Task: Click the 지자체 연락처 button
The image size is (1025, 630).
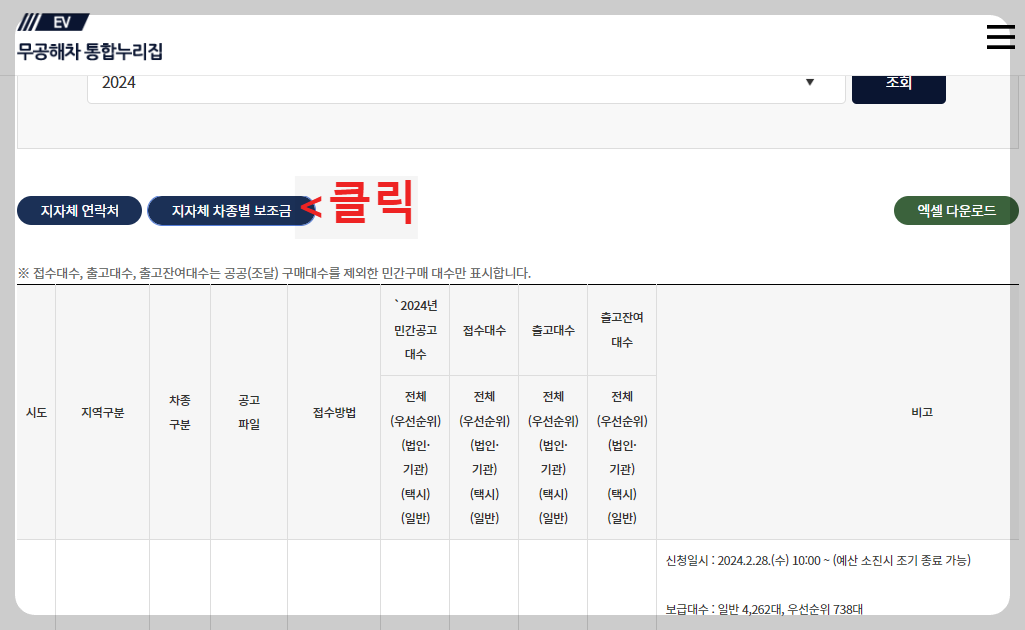Action: 79,210
